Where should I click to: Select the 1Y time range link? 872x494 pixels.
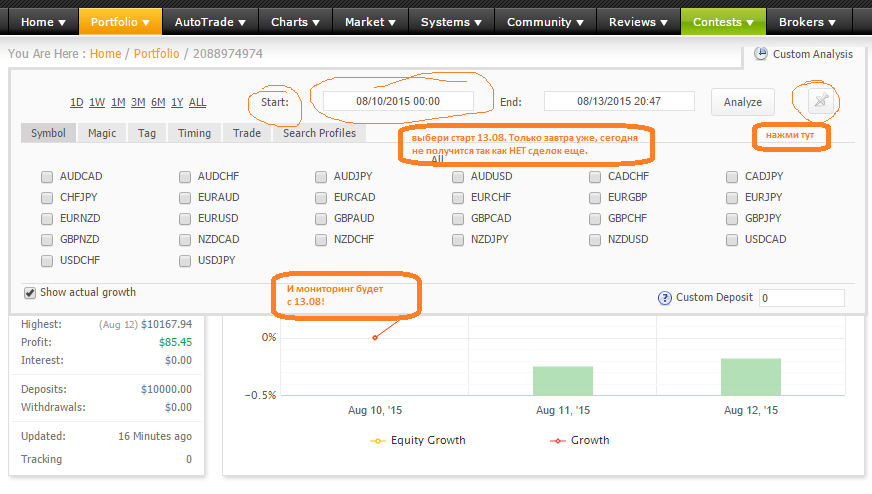click(x=177, y=102)
